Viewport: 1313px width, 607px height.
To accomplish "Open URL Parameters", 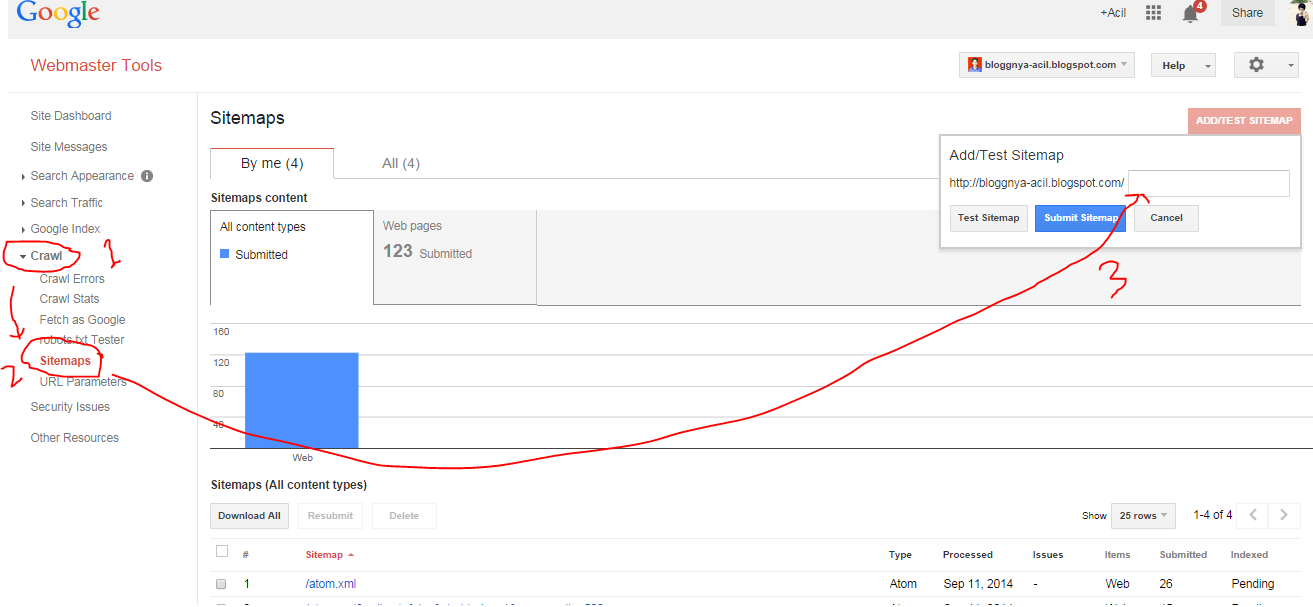I will [83, 382].
